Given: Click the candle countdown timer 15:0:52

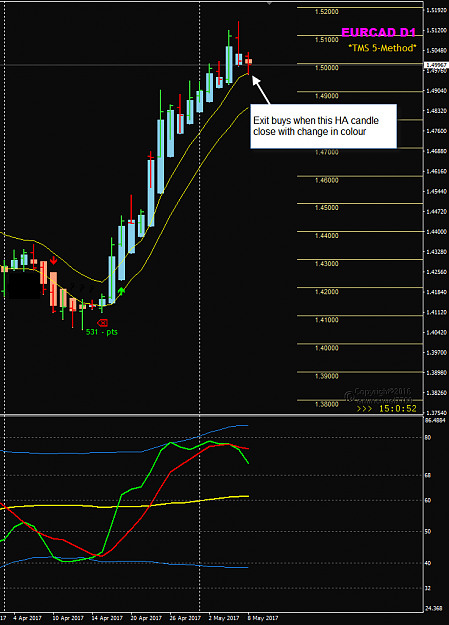Looking at the screenshot, I should point(398,409).
